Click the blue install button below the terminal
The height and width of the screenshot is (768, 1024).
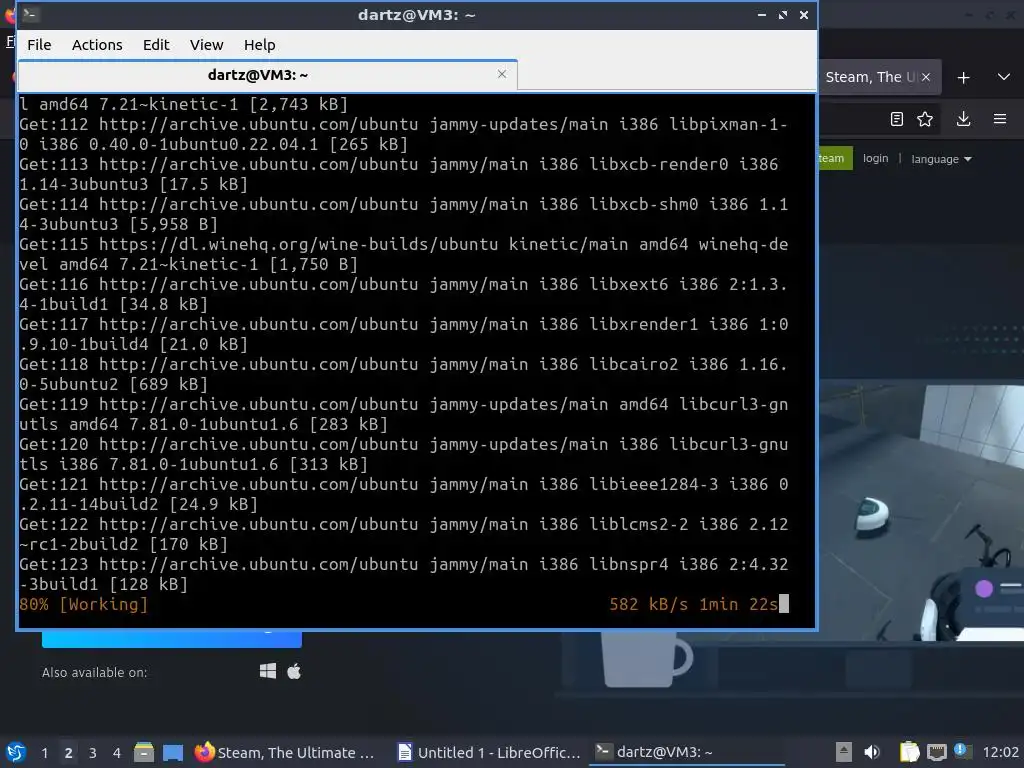point(172,639)
